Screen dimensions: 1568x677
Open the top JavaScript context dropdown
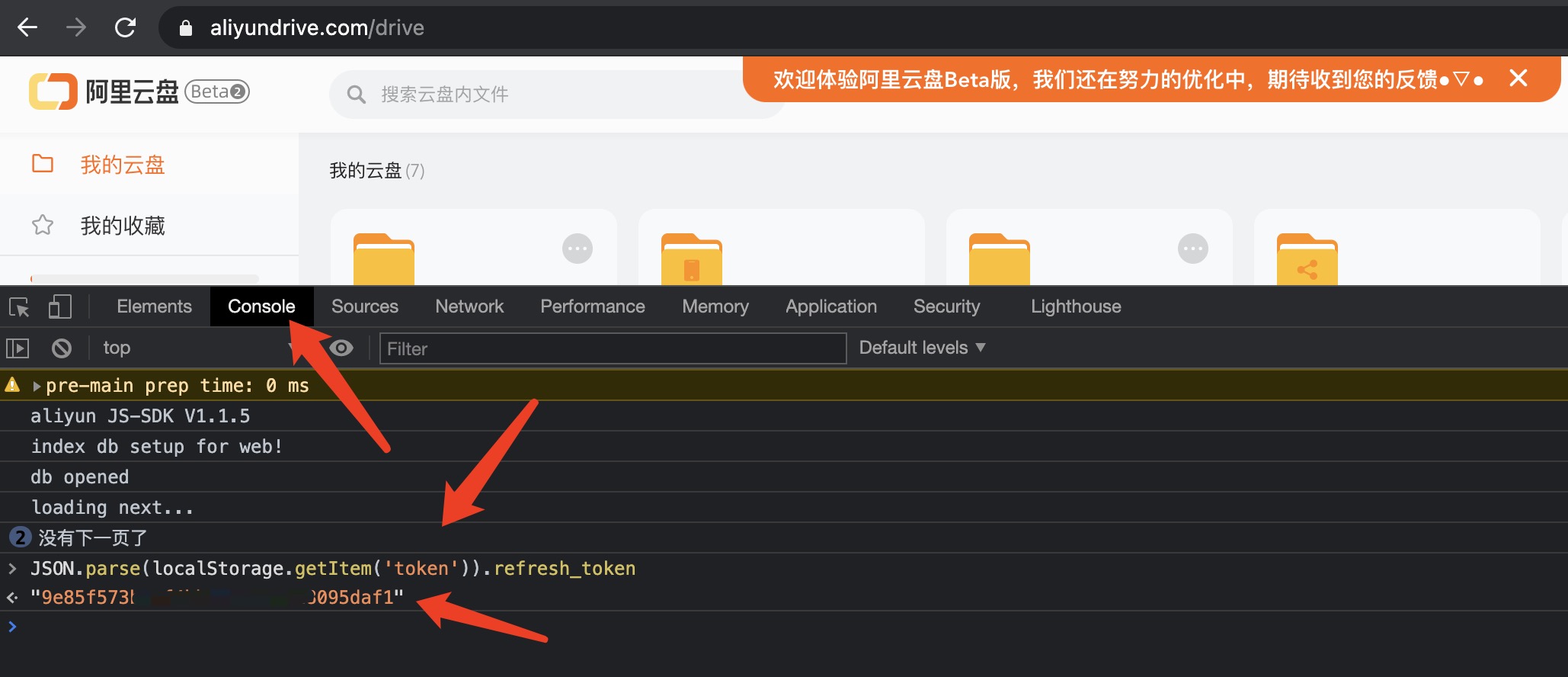(198, 348)
